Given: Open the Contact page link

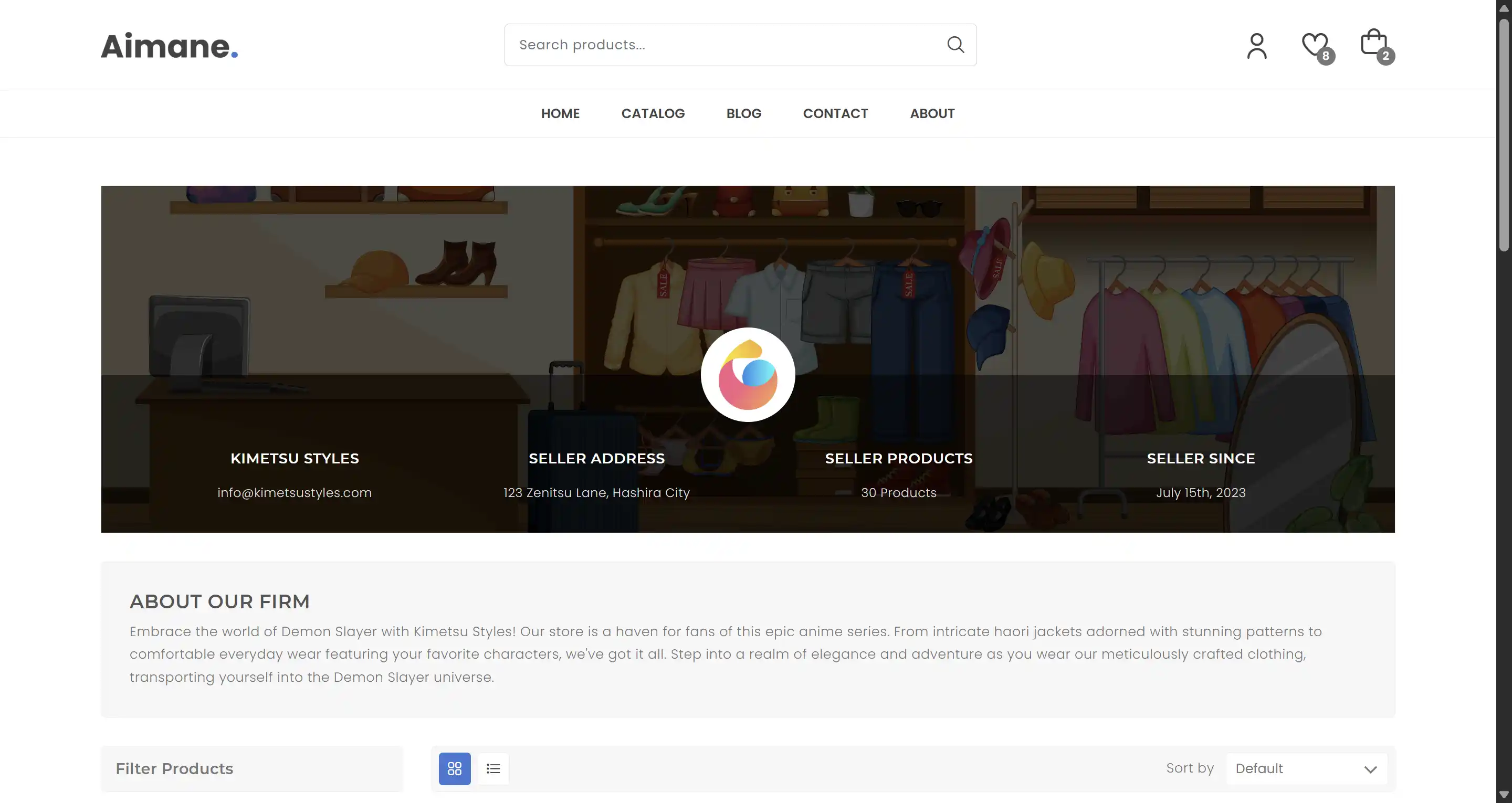Looking at the screenshot, I should tap(835, 114).
